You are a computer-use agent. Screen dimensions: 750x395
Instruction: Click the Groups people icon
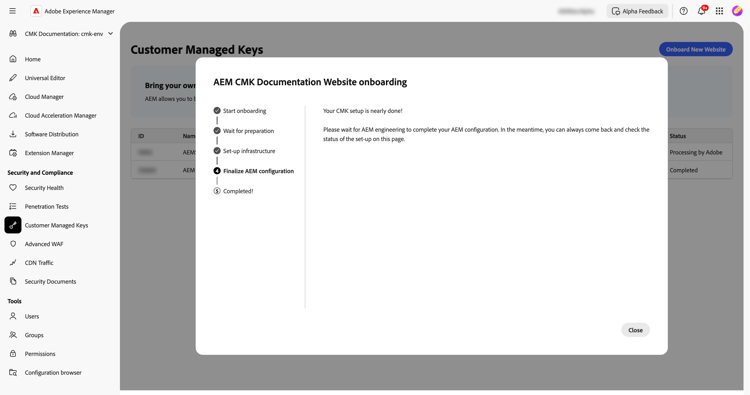tap(13, 335)
